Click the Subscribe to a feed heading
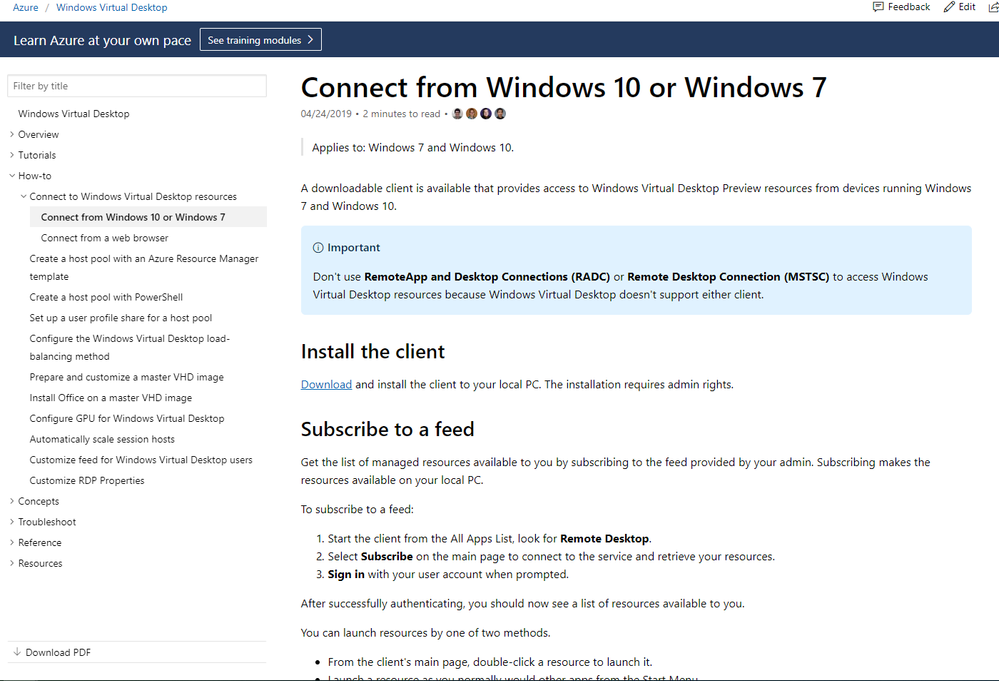The image size is (999, 681). pyautogui.click(x=387, y=429)
